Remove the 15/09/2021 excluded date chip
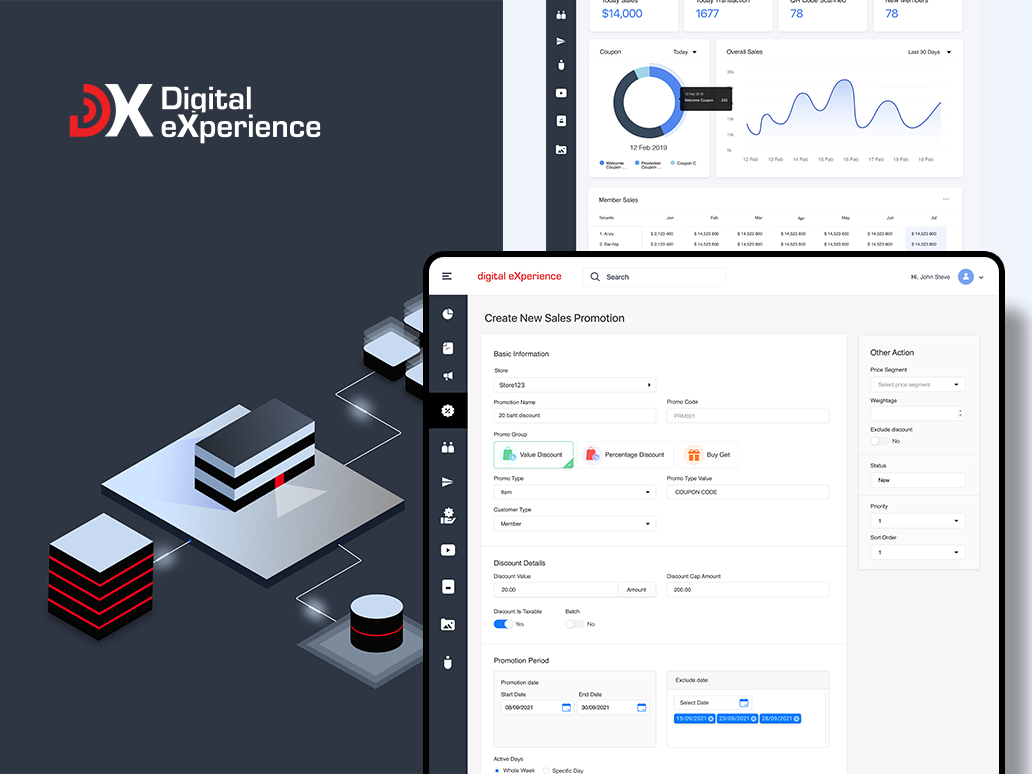The width and height of the screenshot is (1032, 774). pyautogui.click(x=711, y=719)
